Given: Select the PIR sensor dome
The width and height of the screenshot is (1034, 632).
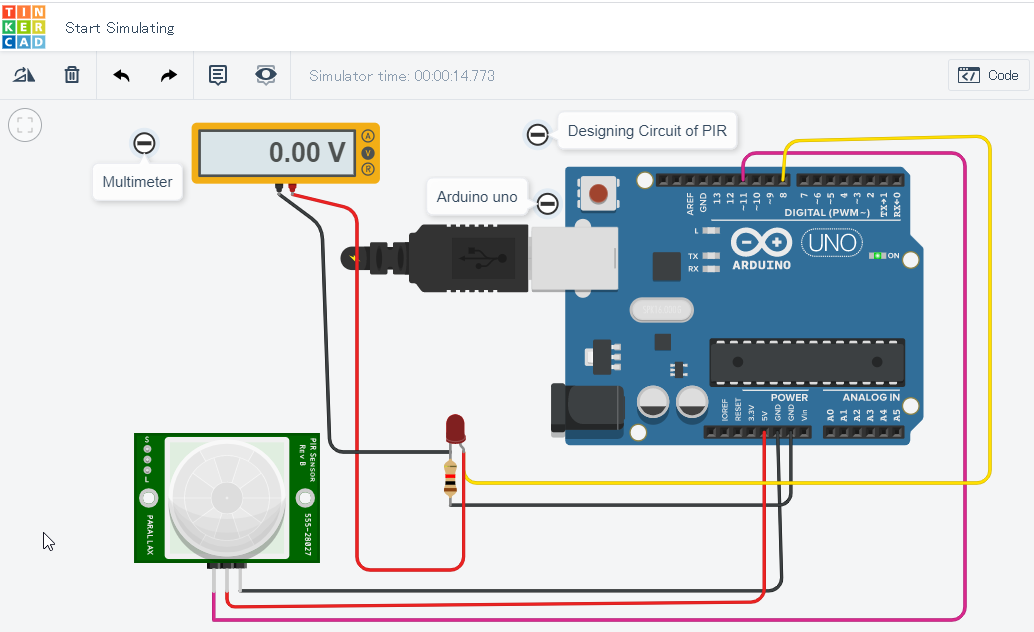Looking at the screenshot, I should point(227,498).
